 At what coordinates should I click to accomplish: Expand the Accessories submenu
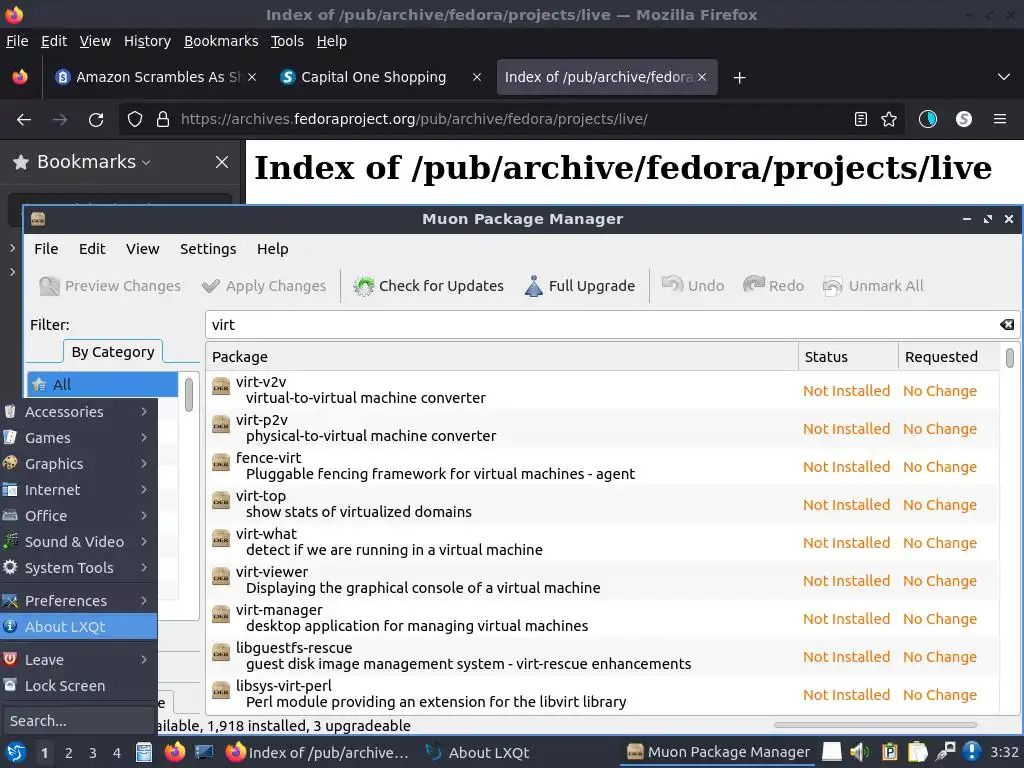[78, 411]
